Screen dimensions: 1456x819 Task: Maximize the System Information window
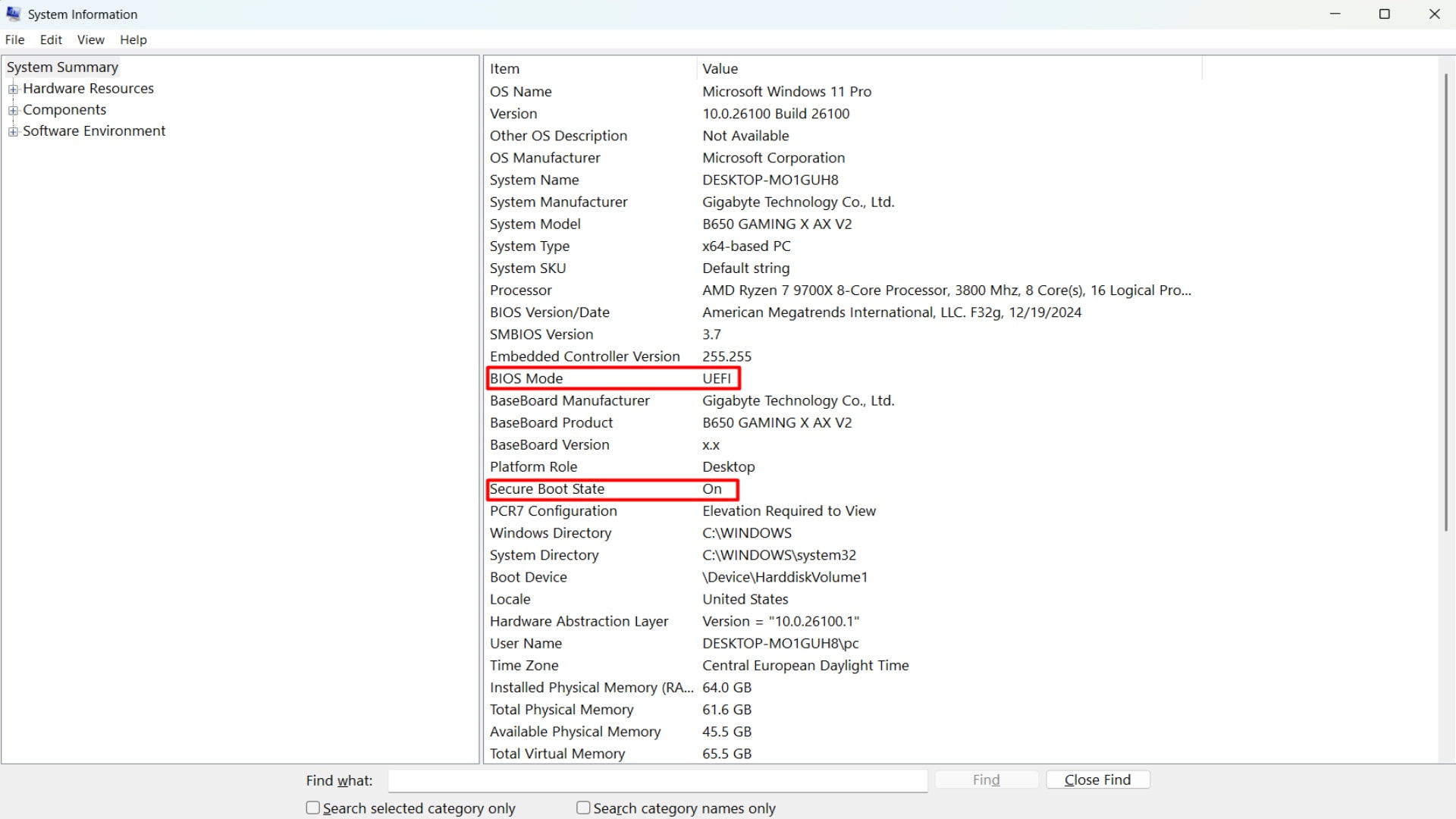1384,14
